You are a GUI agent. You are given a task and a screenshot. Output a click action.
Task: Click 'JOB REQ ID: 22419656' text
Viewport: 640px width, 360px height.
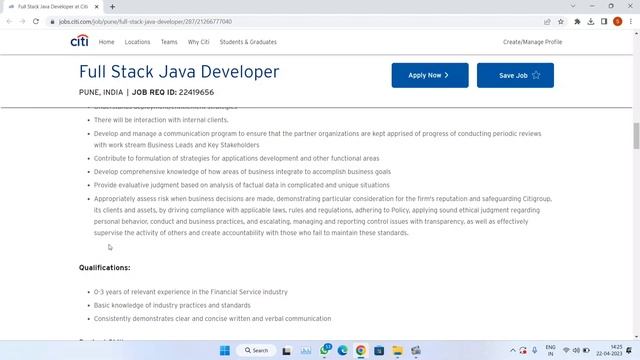pyautogui.click(x=173, y=92)
